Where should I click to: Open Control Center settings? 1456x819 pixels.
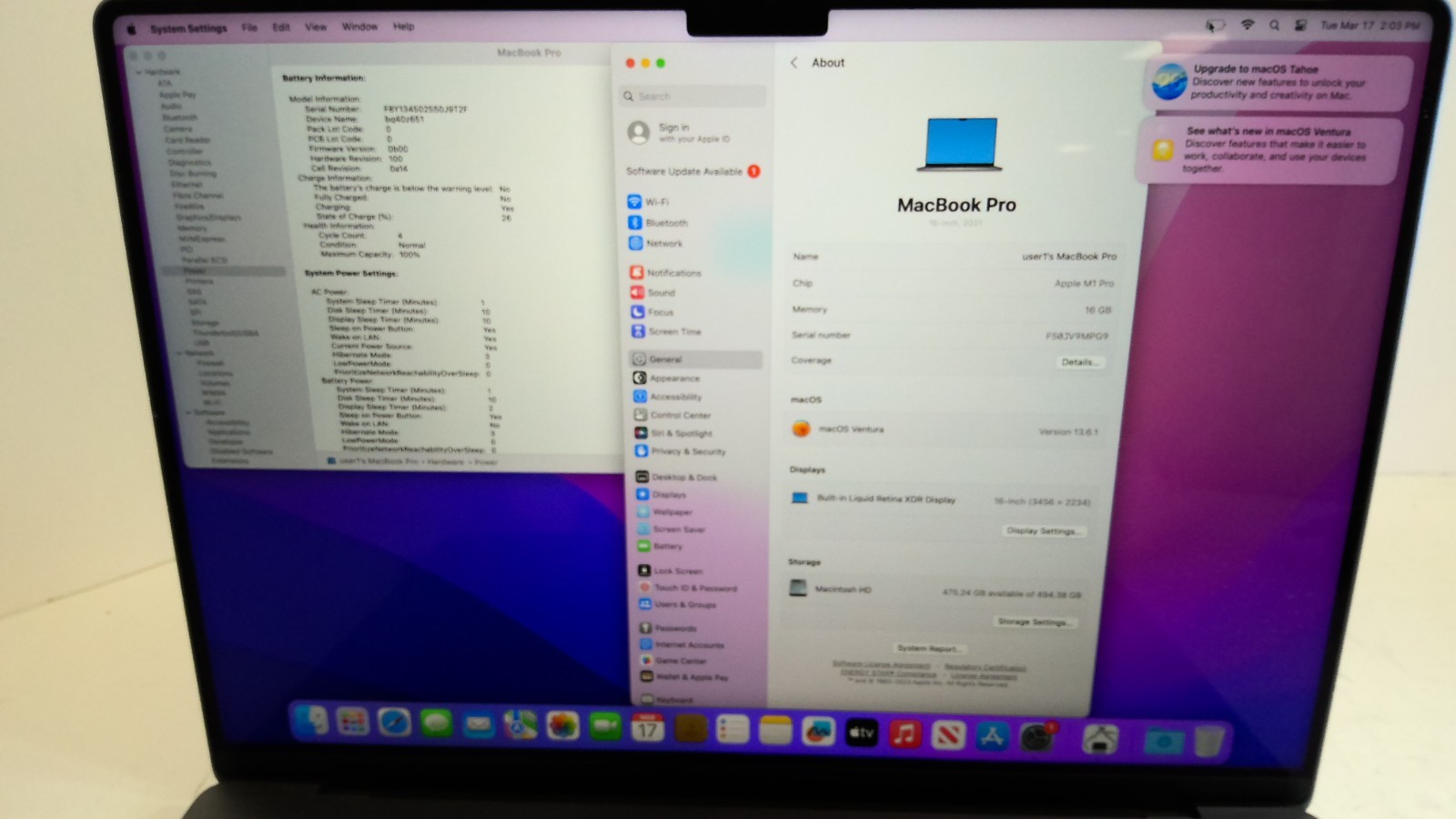[672, 415]
